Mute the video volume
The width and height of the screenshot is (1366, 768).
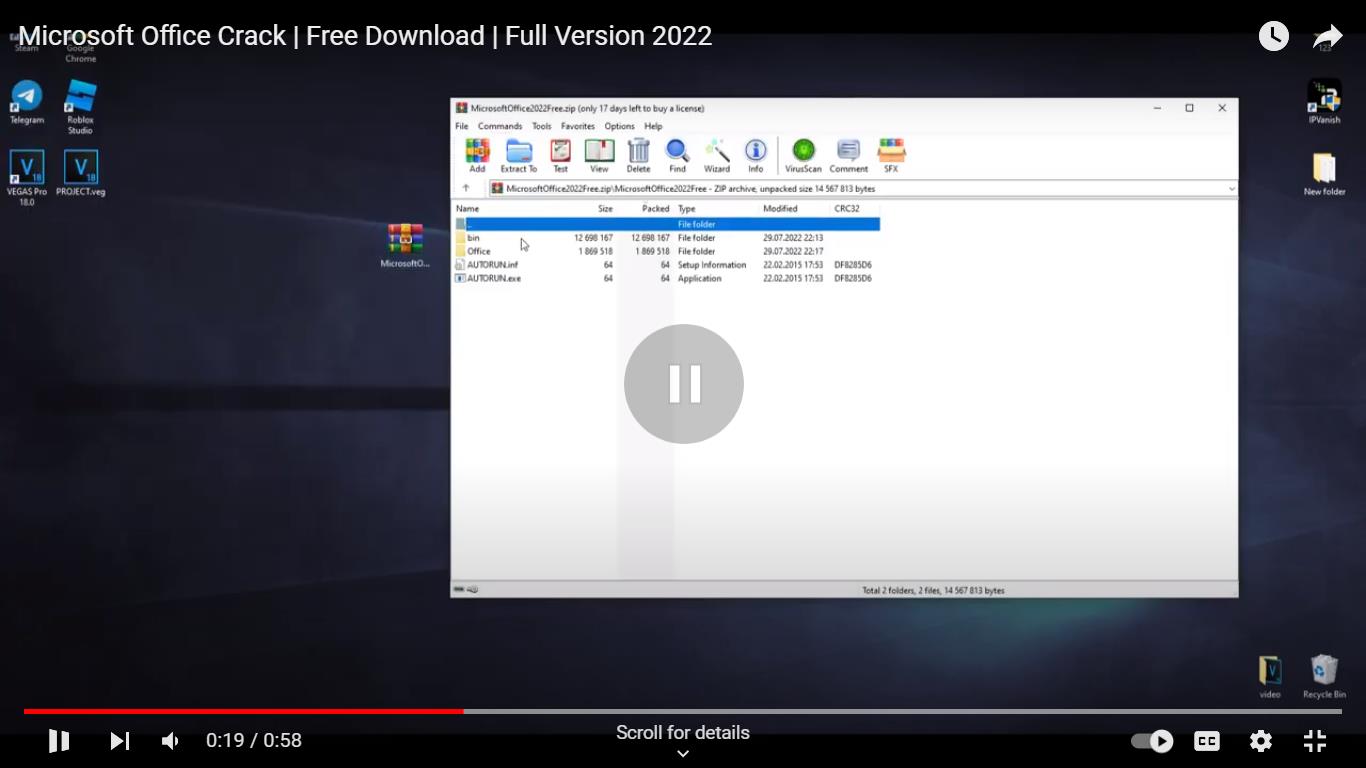[x=171, y=741]
